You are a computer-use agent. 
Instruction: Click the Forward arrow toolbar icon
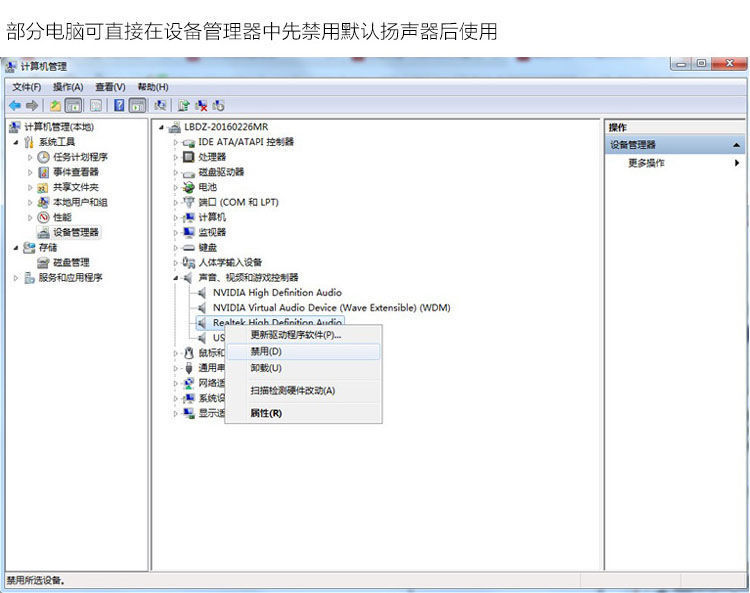click(x=32, y=105)
